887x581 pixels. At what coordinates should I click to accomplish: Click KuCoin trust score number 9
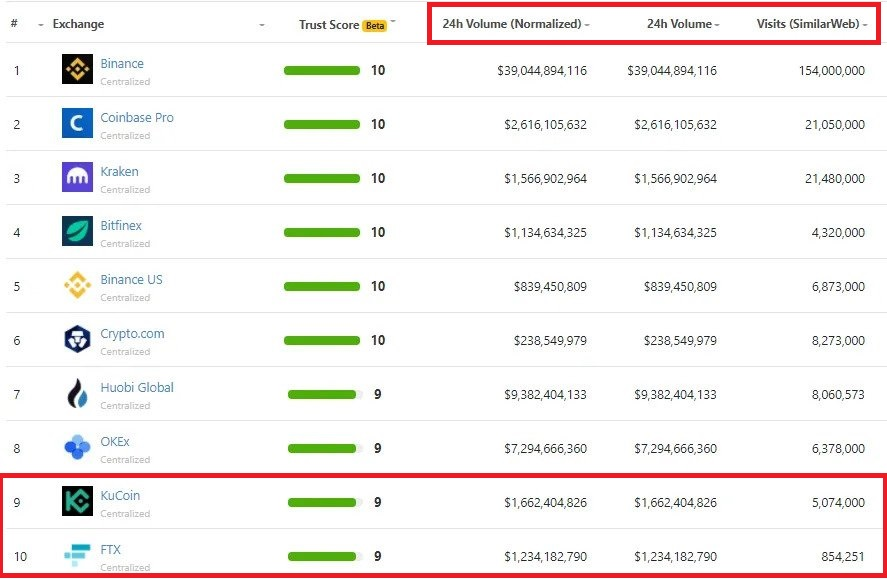coord(377,502)
